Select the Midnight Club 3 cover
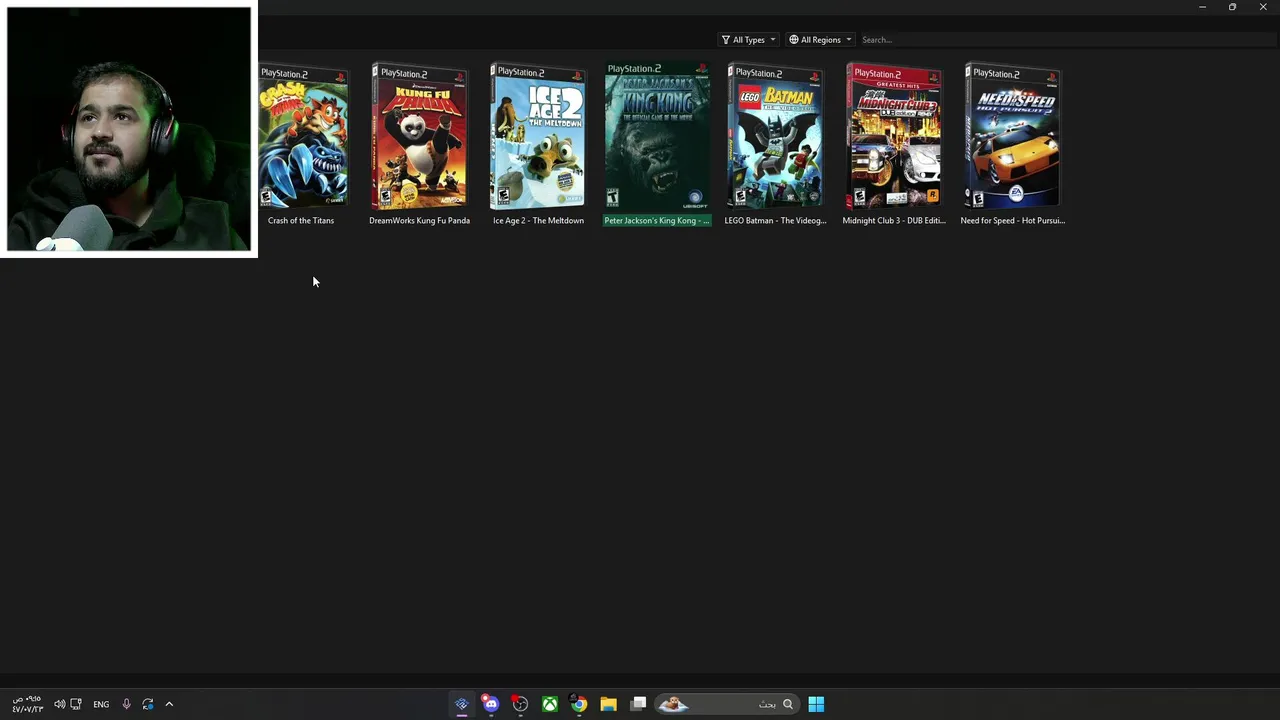This screenshot has height=720, width=1280. tap(894, 136)
